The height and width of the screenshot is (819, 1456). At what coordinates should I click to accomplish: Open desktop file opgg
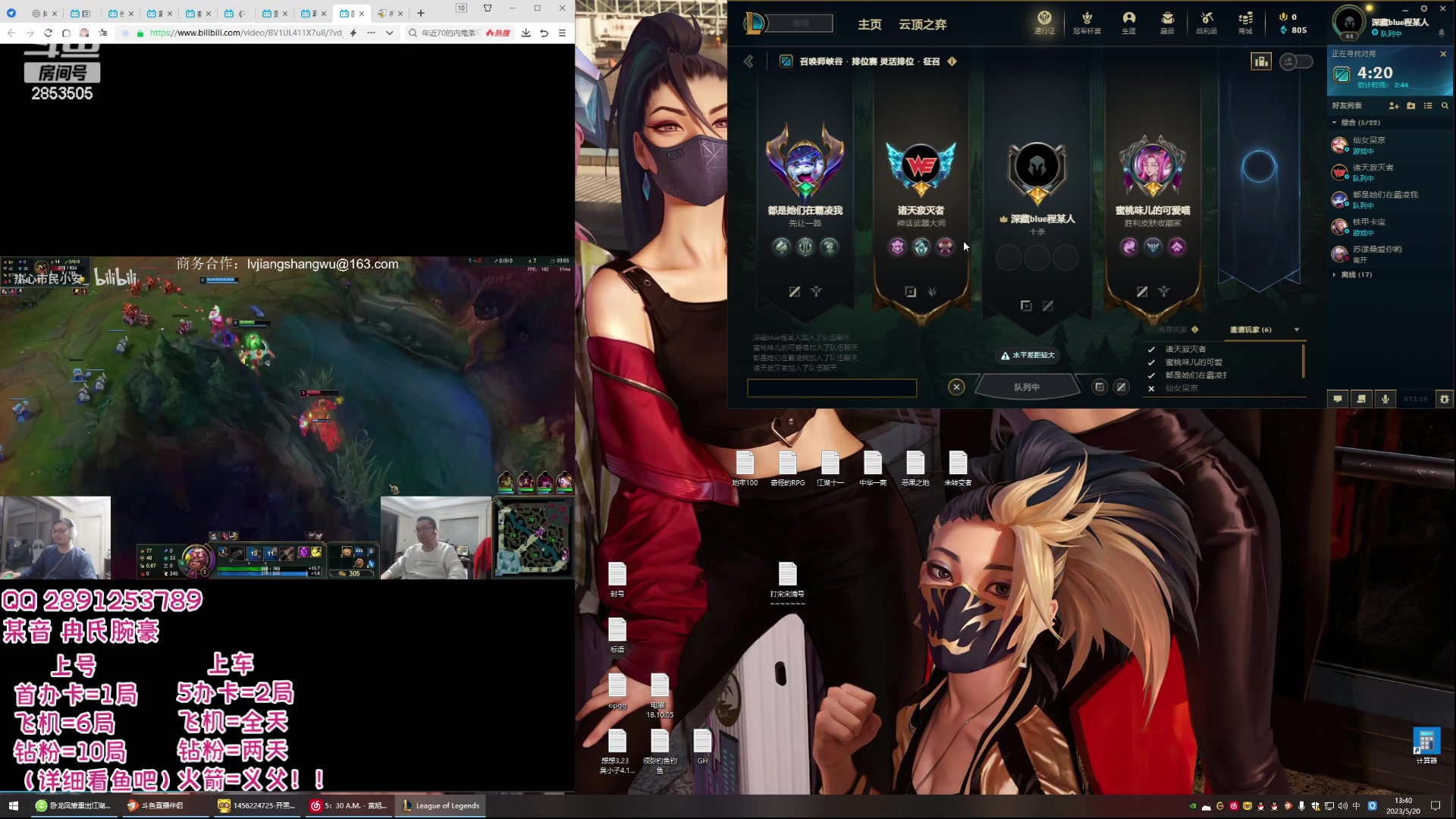click(617, 692)
